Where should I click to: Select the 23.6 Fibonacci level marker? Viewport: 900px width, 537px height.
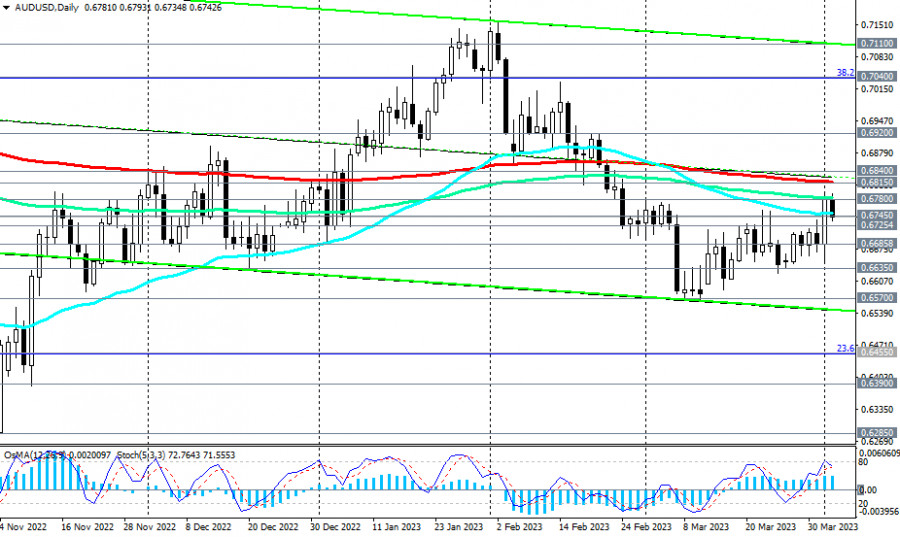click(x=844, y=348)
